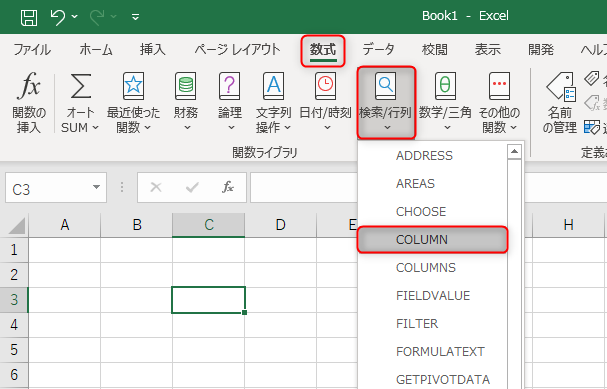Expand 文字列操作 function dropdown
Image resolution: width=607 pixels, height=389 pixels.
tap(273, 120)
